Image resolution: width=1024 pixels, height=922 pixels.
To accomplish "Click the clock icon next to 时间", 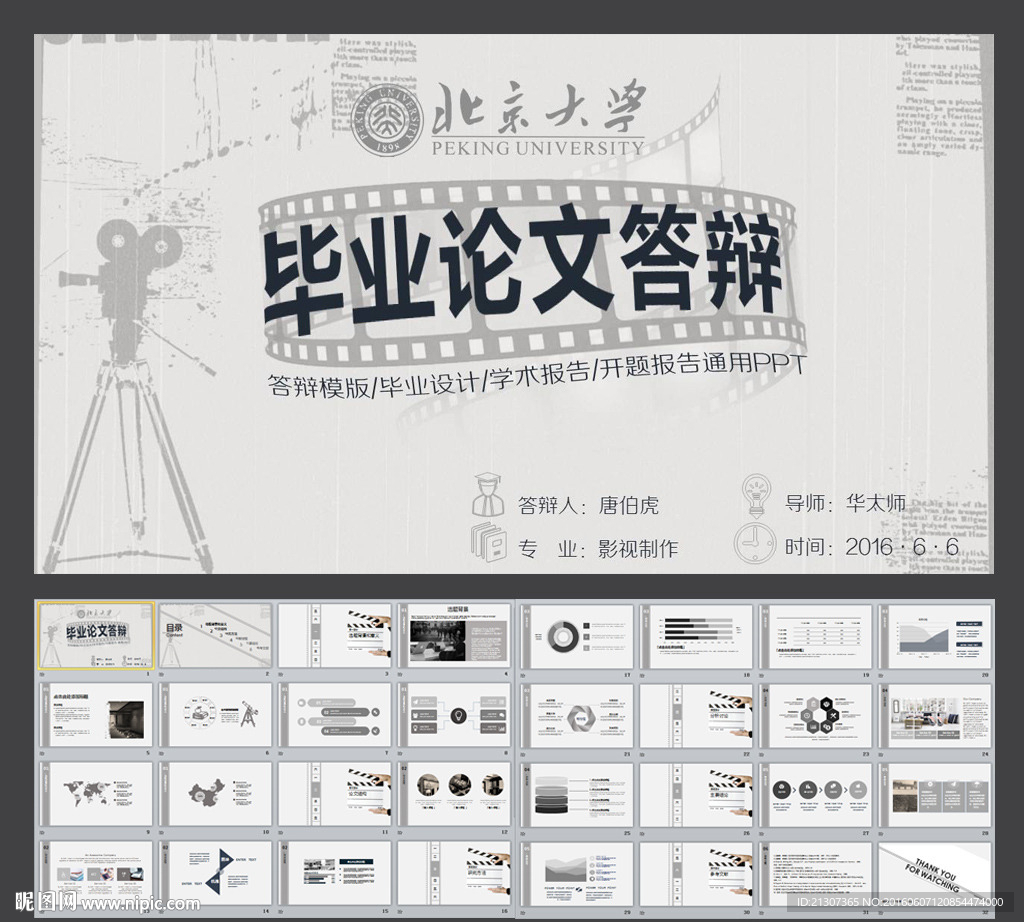I will (755, 542).
